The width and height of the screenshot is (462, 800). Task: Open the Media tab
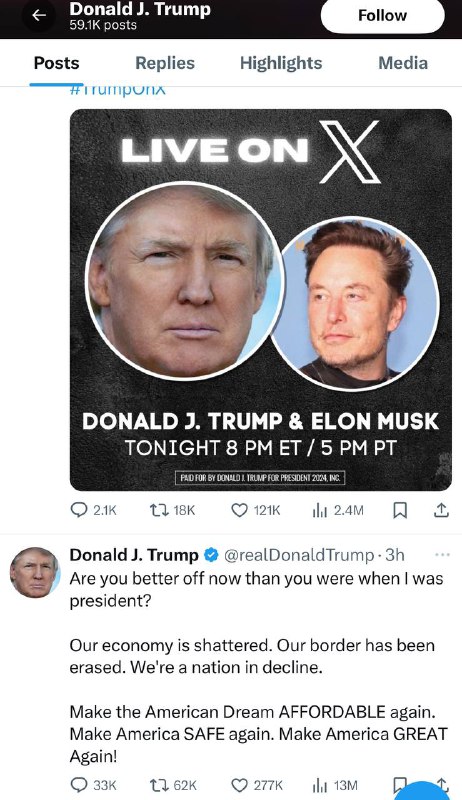[403, 63]
